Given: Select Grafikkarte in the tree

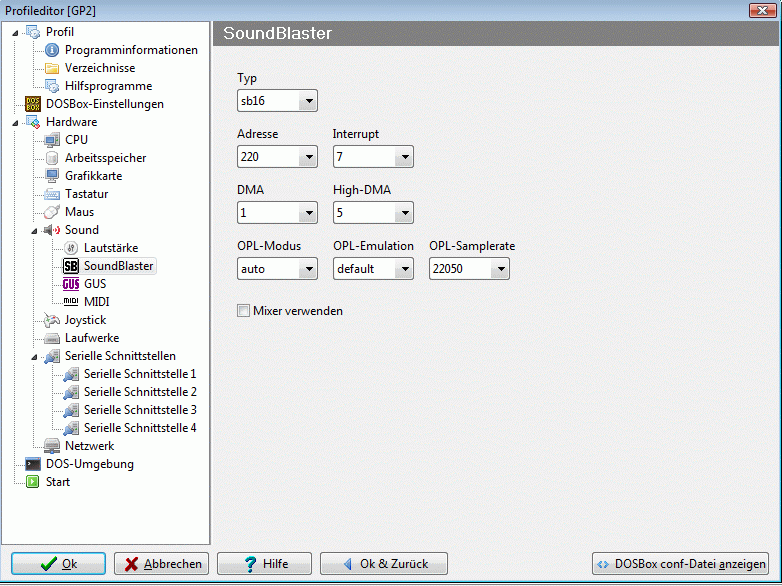Looking at the screenshot, I should [x=93, y=176].
